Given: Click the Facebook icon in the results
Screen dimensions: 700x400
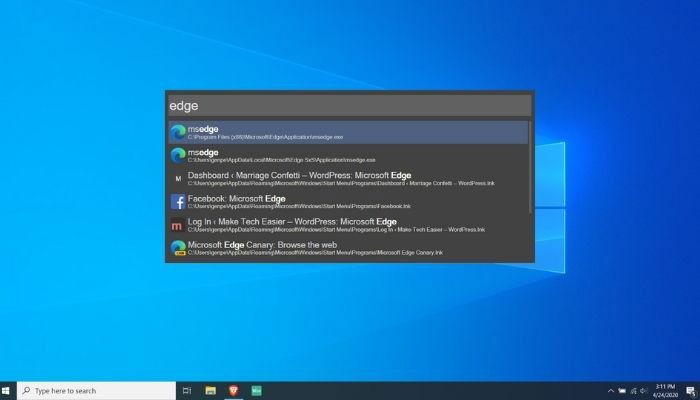Looking at the screenshot, I should [178, 202].
